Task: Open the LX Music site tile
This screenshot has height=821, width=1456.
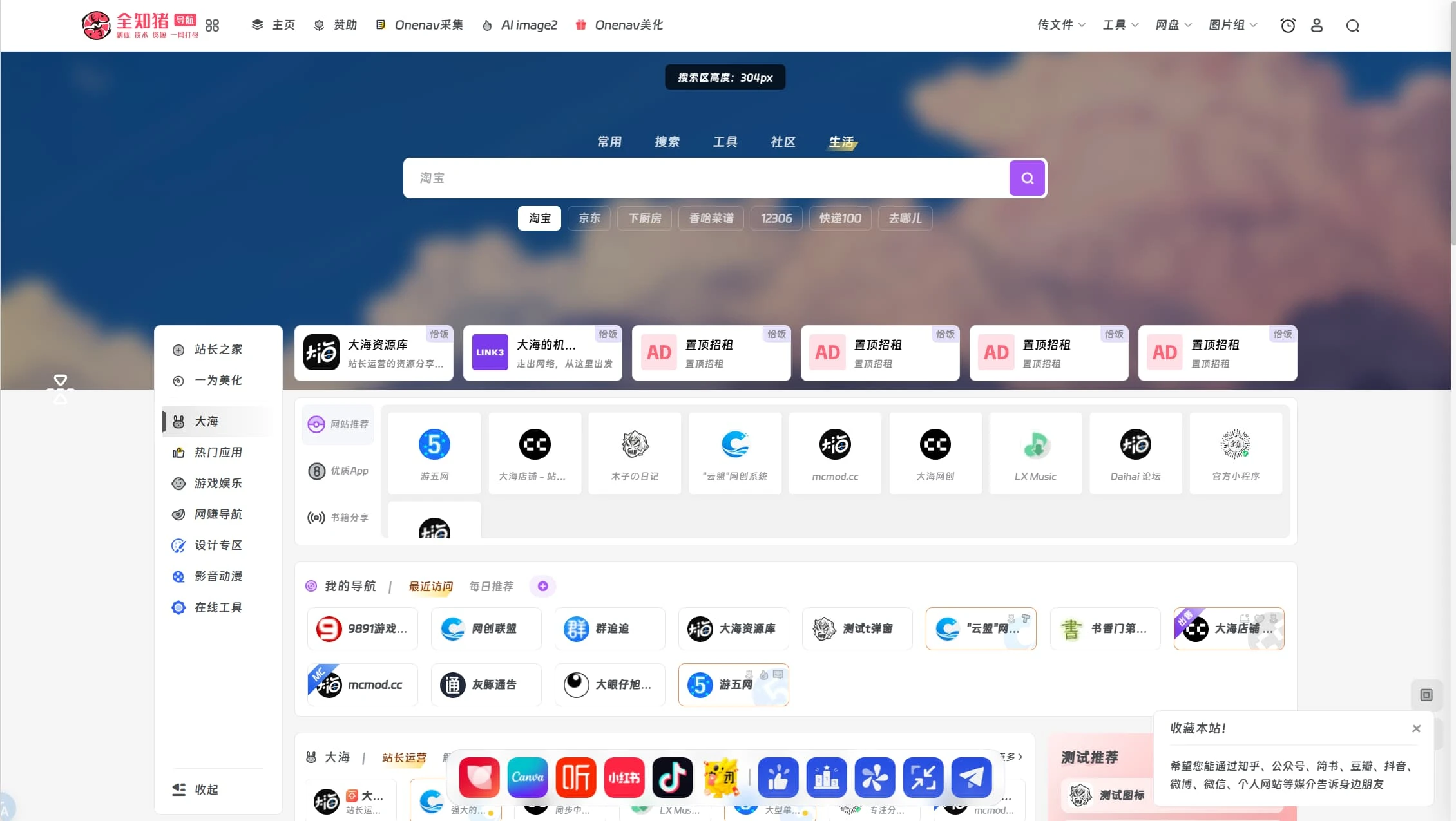Action: (x=1035, y=453)
